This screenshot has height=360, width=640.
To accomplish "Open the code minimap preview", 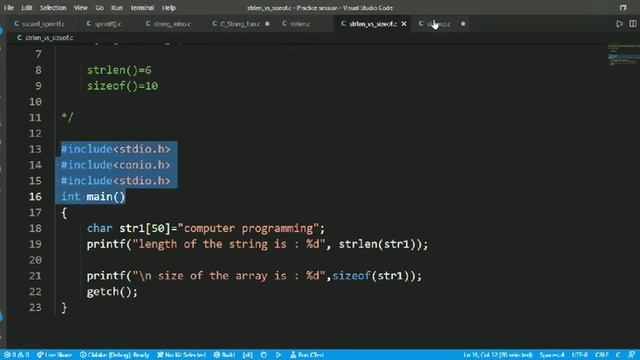I will 623,55.
